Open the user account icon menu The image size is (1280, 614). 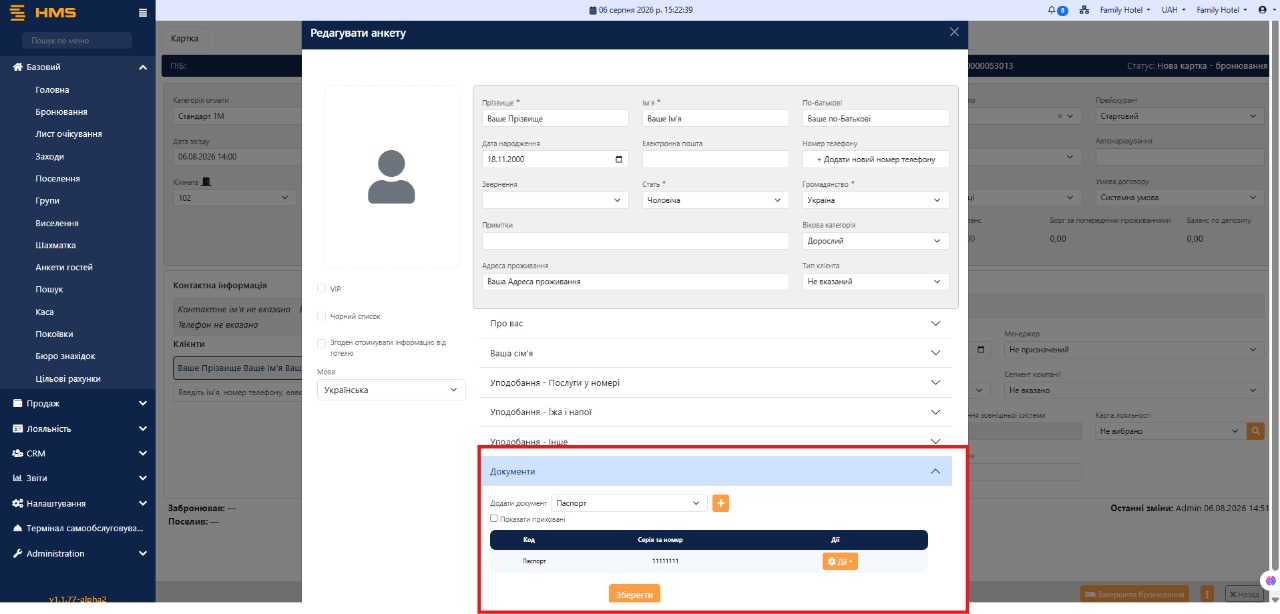pyautogui.click(x=1262, y=10)
